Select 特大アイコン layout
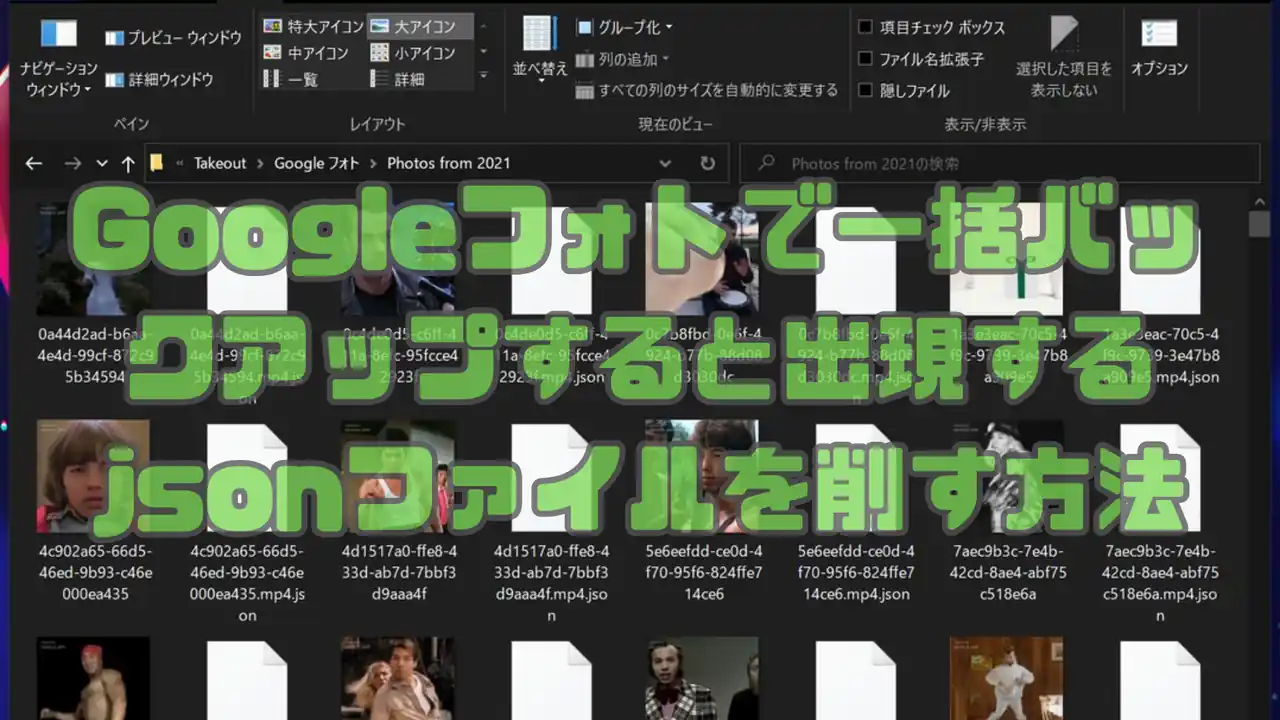 (312, 26)
